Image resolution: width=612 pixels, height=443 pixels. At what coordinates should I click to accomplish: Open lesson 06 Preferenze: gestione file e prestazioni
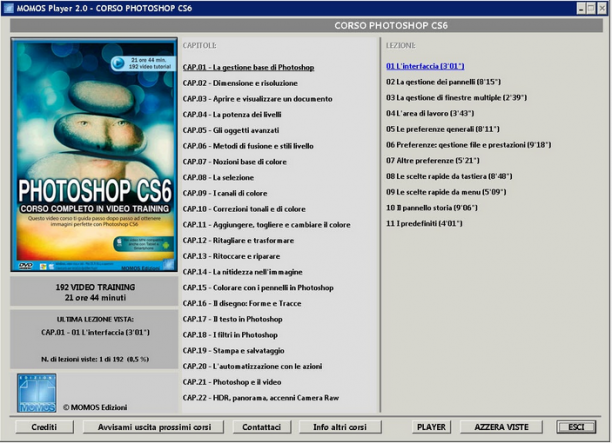(468, 145)
